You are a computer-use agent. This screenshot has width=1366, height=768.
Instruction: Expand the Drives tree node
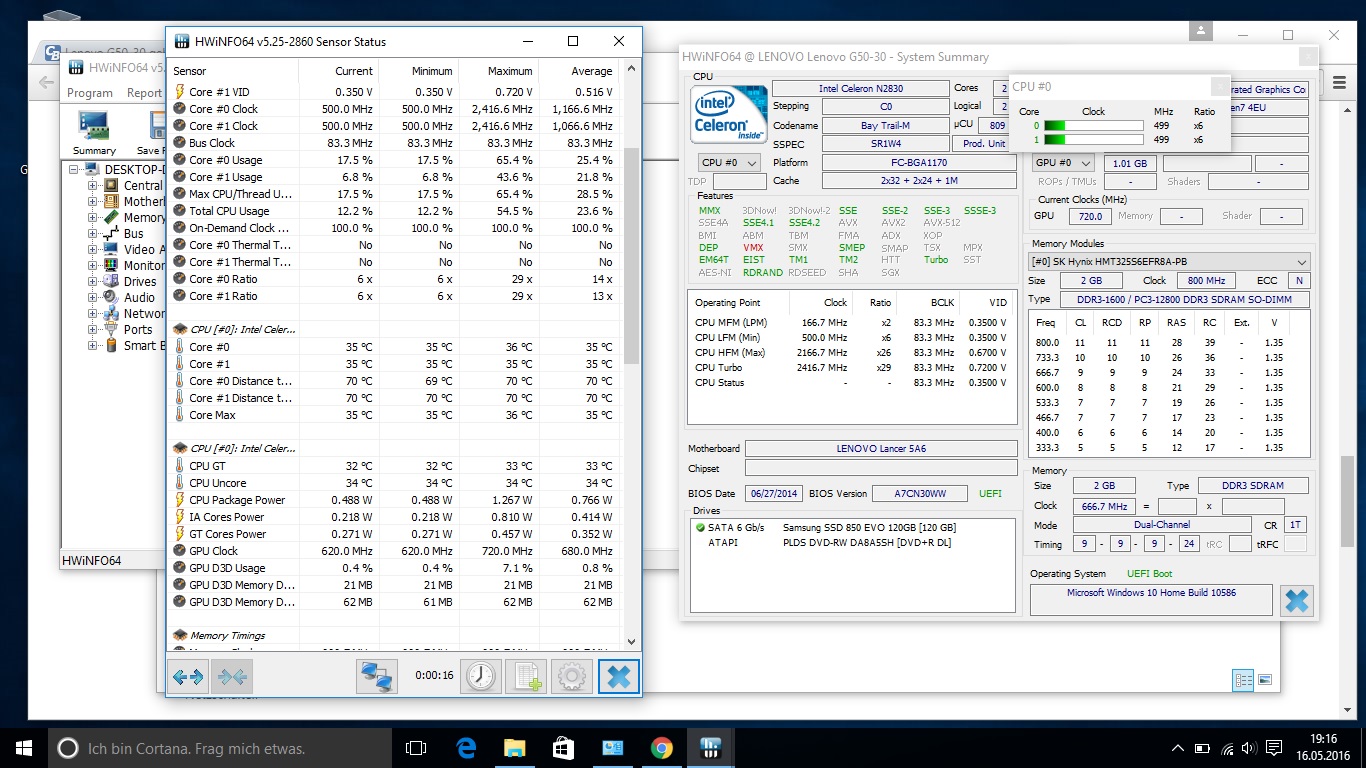point(93,281)
